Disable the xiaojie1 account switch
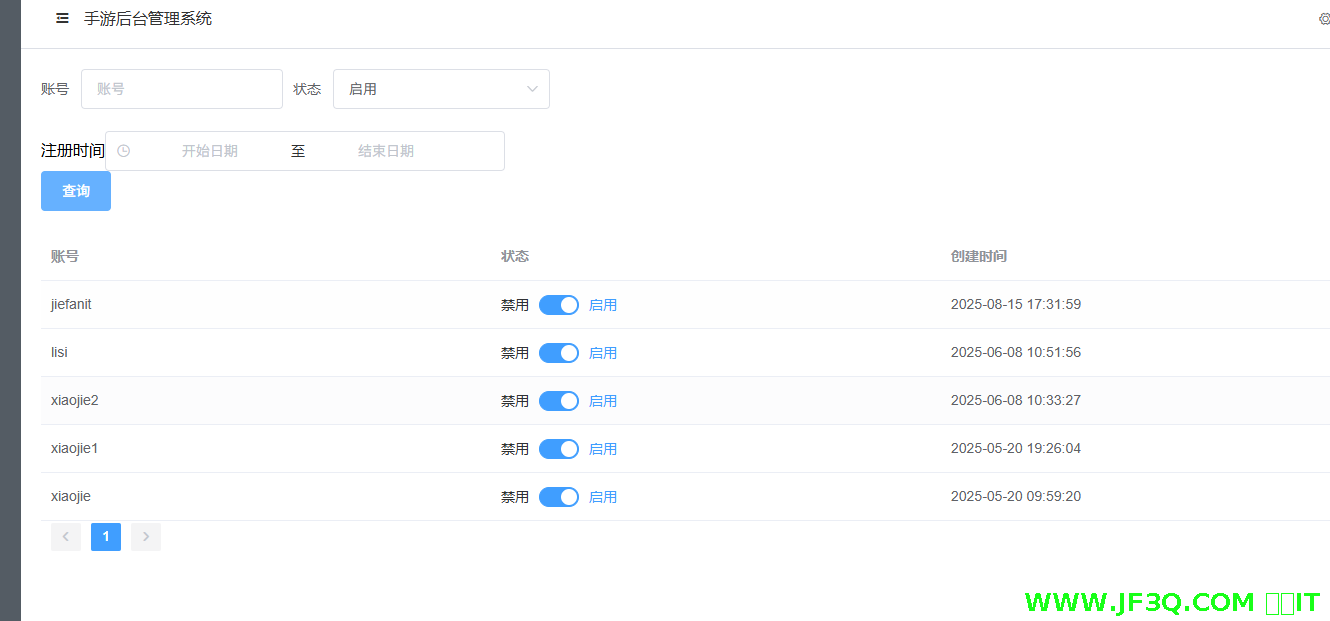The height and width of the screenshot is (621, 1330). tap(558, 449)
